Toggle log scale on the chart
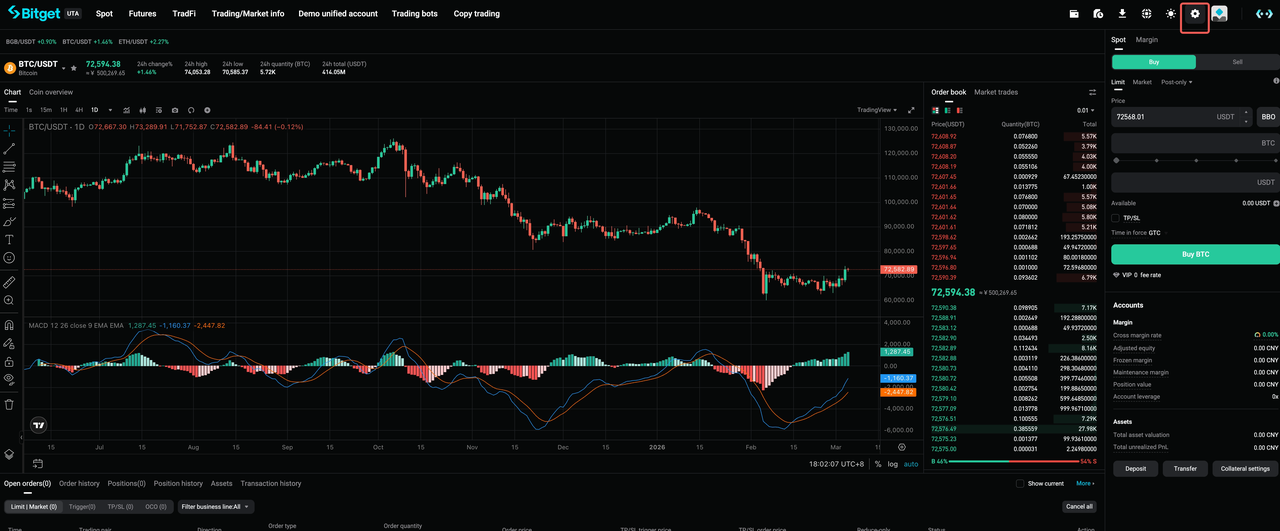Screen dimensions: 1280x531 [x=892, y=464]
